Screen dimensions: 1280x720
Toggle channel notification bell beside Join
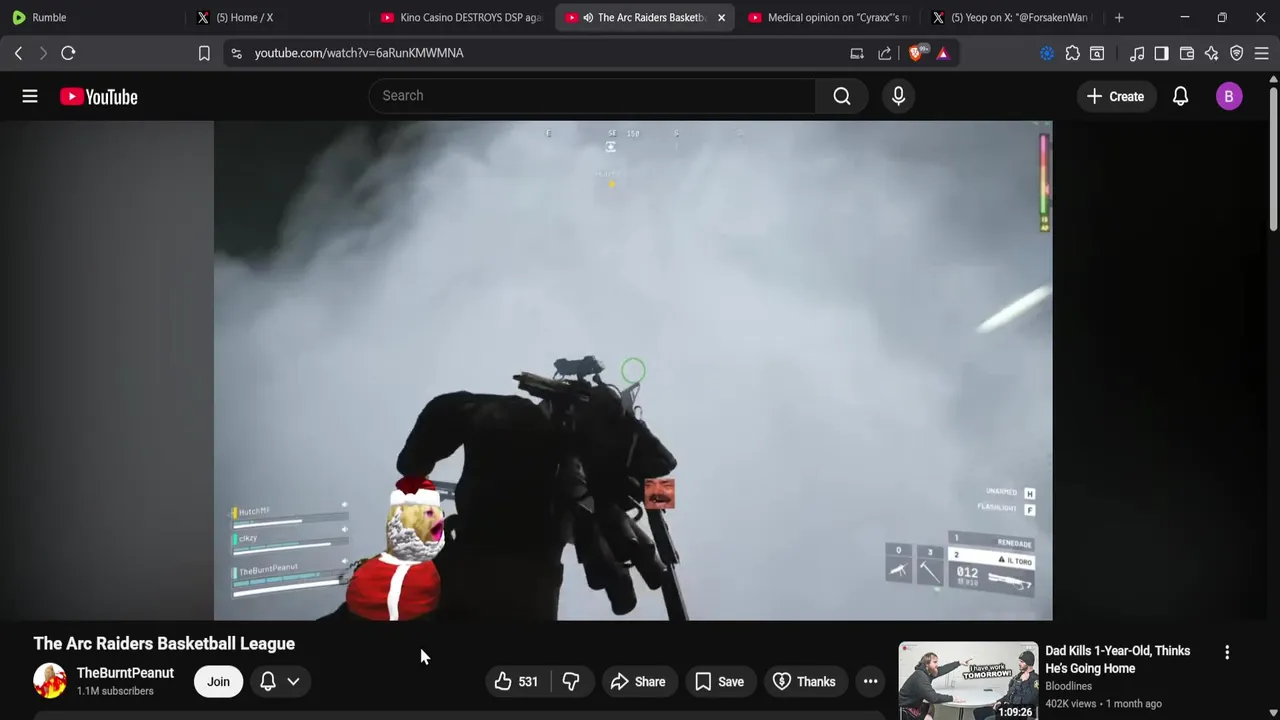[x=268, y=682]
